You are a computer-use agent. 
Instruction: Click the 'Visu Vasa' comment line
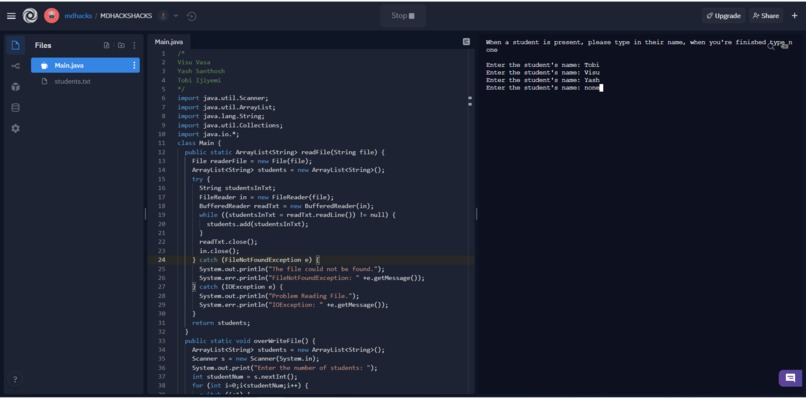[194, 62]
